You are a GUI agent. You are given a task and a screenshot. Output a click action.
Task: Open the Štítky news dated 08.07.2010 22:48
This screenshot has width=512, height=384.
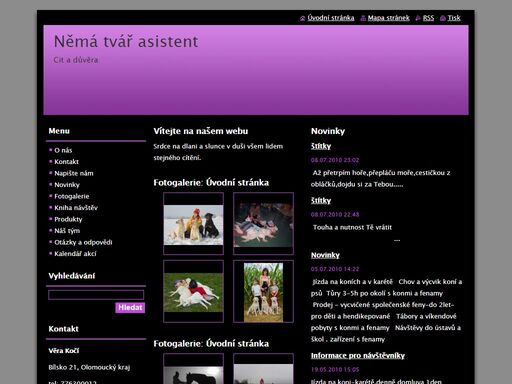pos(321,201)
